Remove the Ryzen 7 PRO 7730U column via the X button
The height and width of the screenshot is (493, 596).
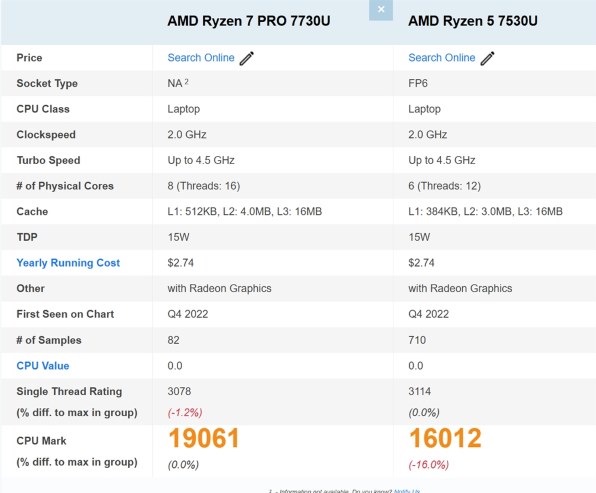(x=381, y=9)
